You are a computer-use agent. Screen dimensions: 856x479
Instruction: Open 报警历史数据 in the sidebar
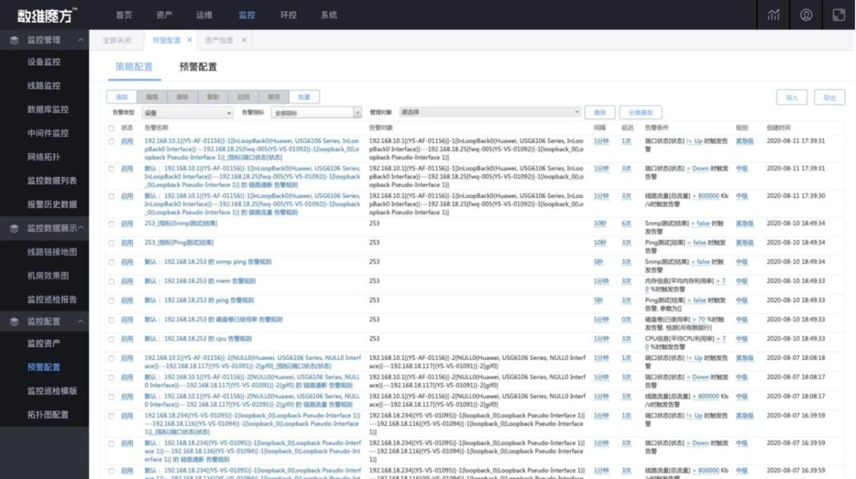coord(52,204)
